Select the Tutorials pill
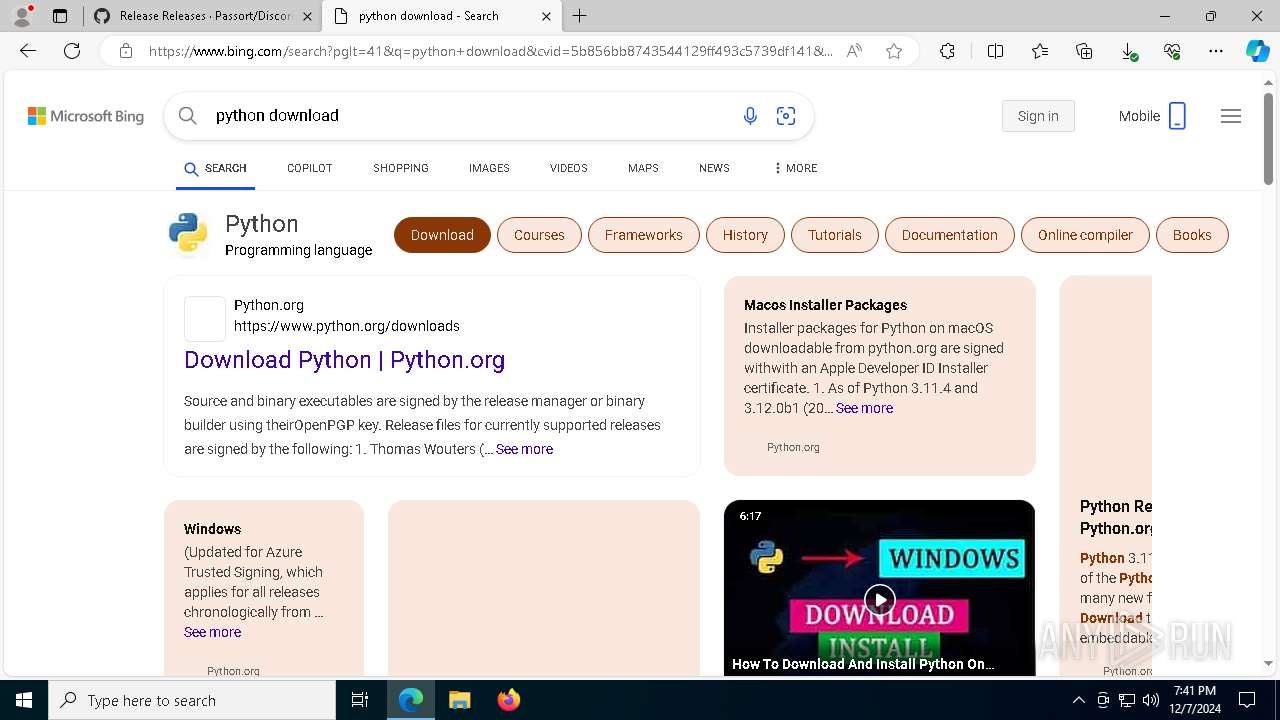Image resolution: width=1280 pixels, height=720 pixels. (835, 235)
